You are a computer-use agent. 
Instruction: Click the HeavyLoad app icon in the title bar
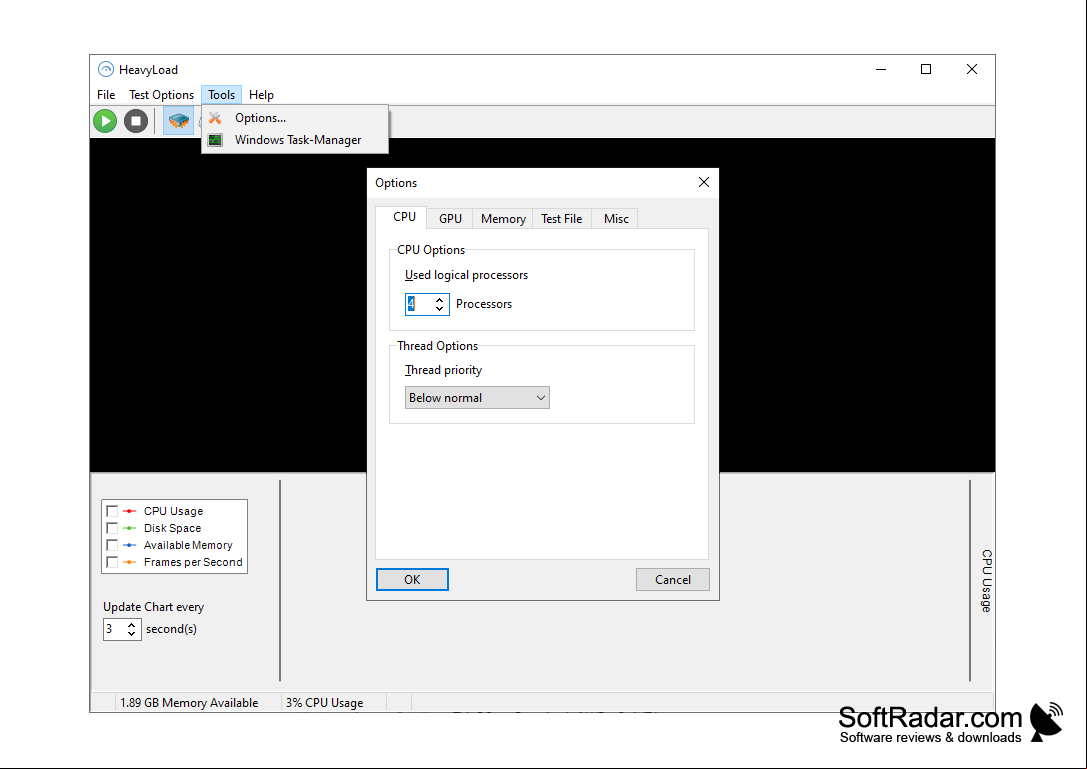tap(105, 69)
